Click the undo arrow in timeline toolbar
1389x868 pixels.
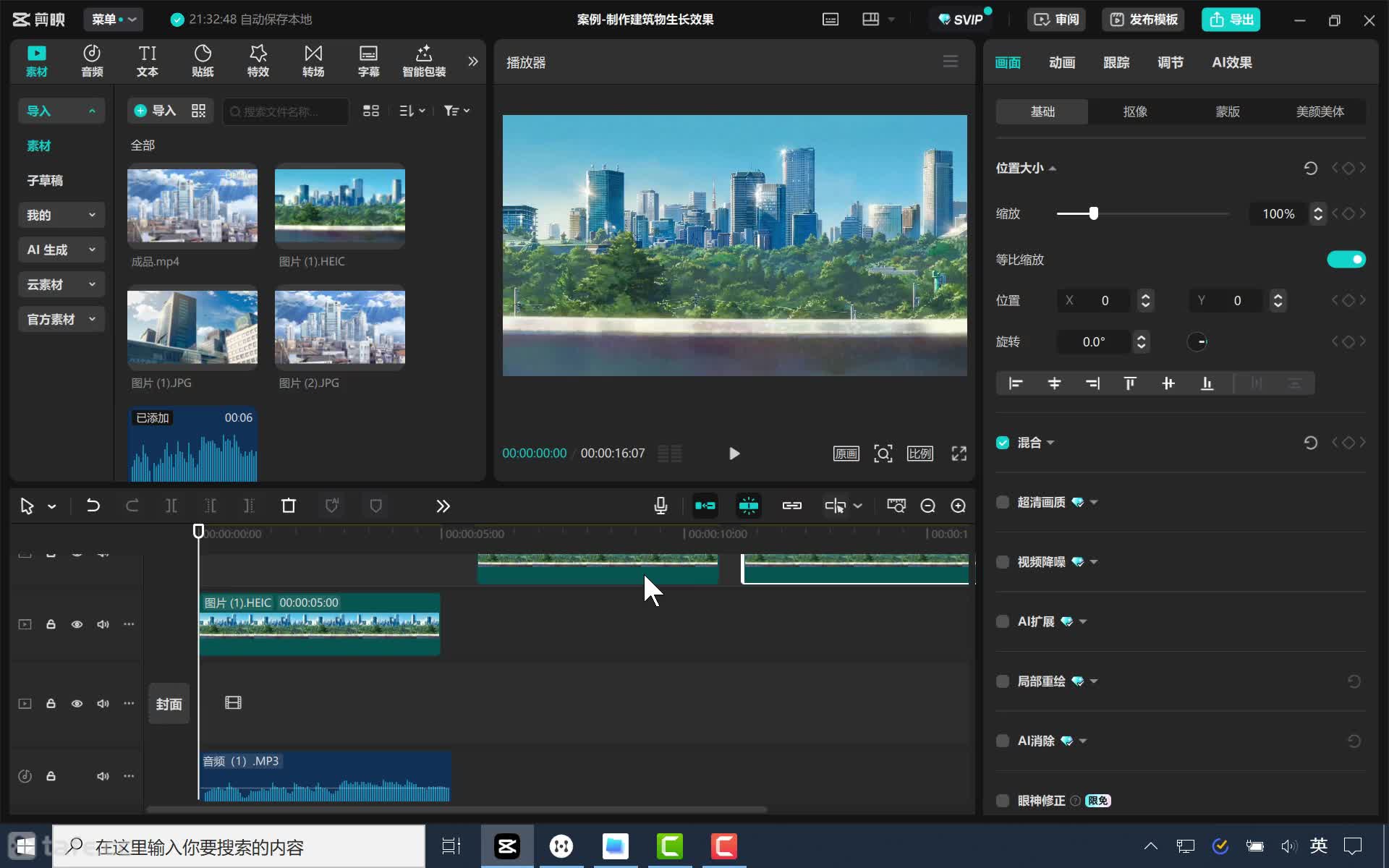pos(93,506)
